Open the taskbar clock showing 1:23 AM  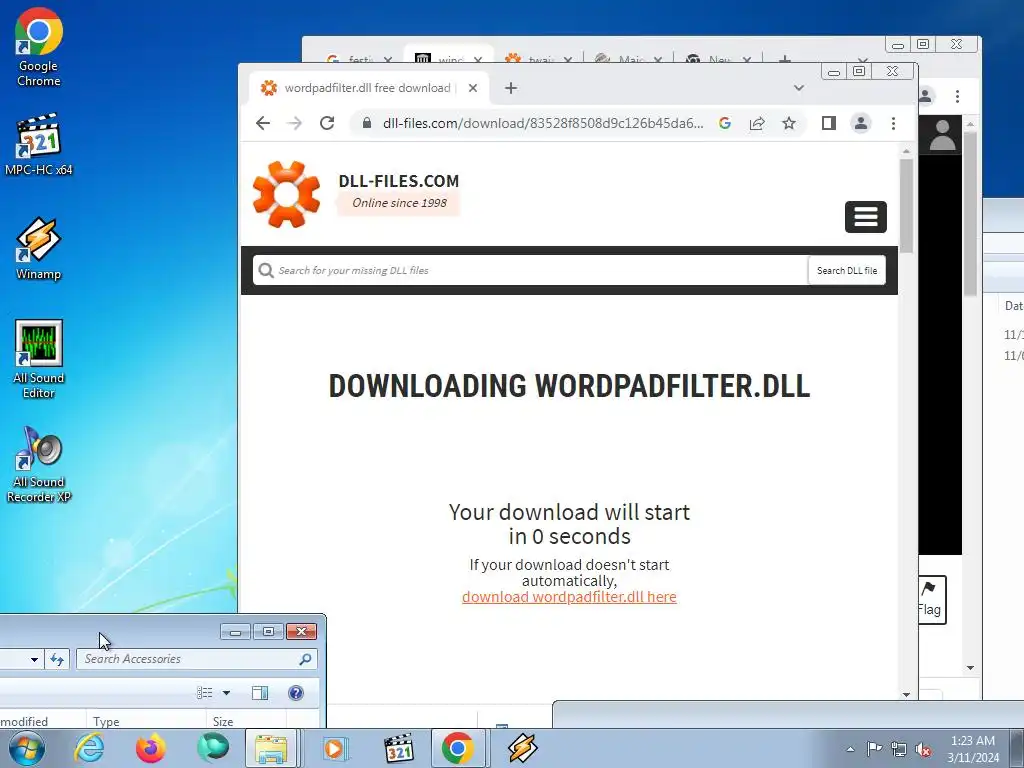point(973,749)
